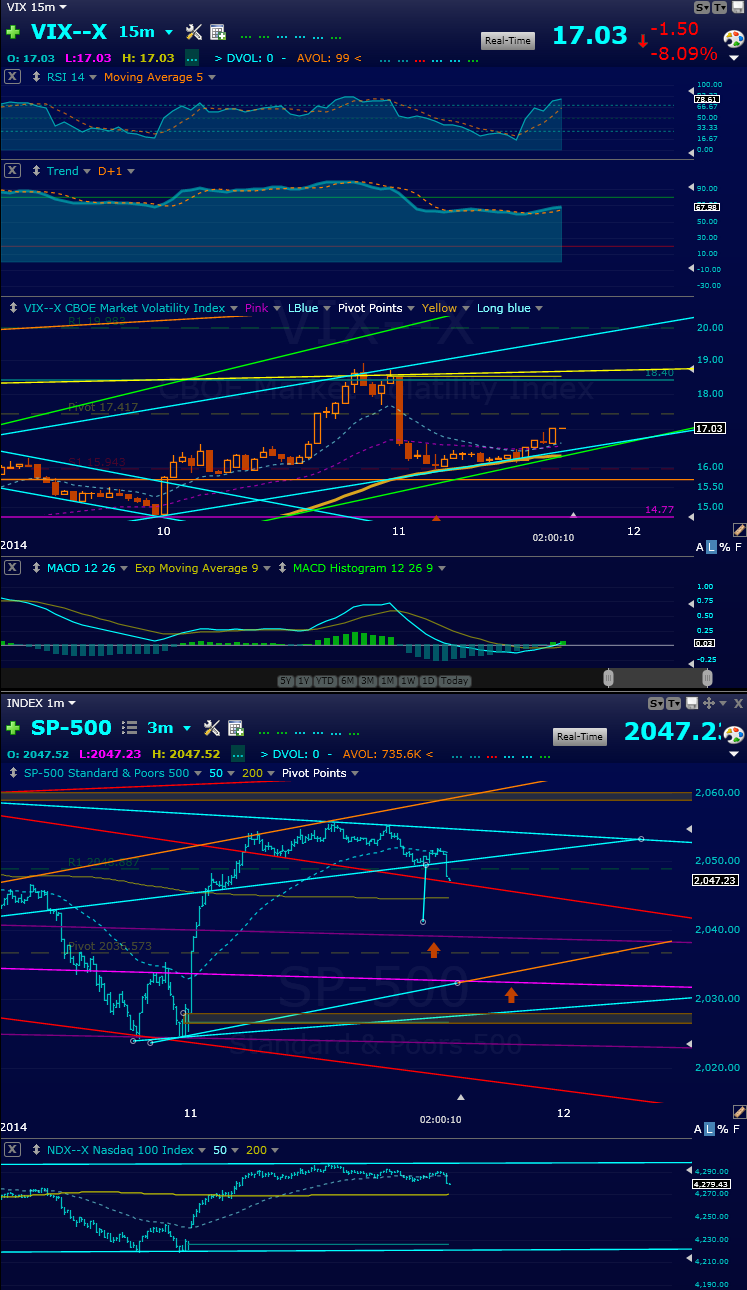Click the green plus icon beside SP-500
Viewport: 747px width, 1290px height.
pyautogui.click(x=12, y=727)
